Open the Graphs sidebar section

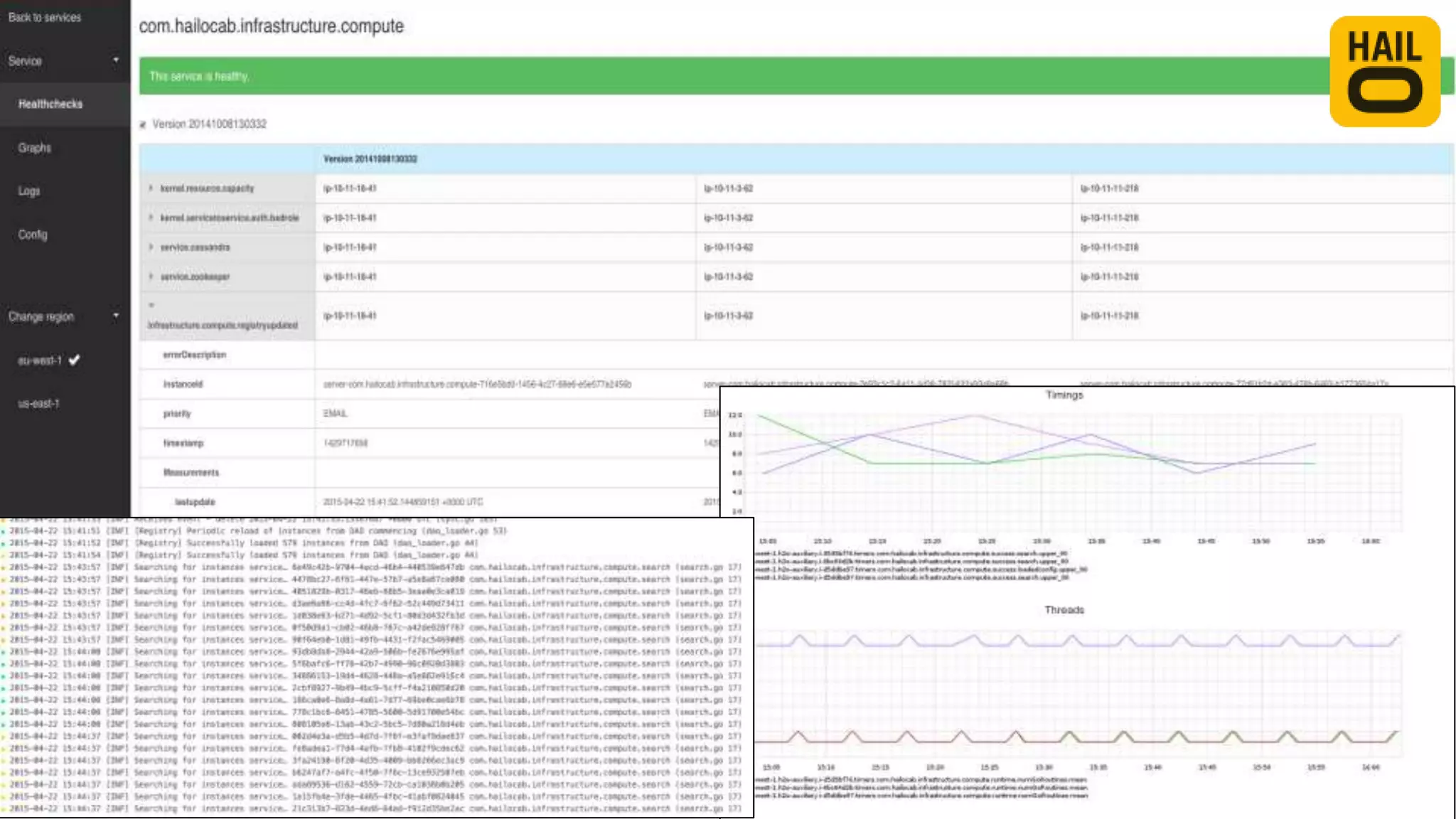(x=35, y=148)
